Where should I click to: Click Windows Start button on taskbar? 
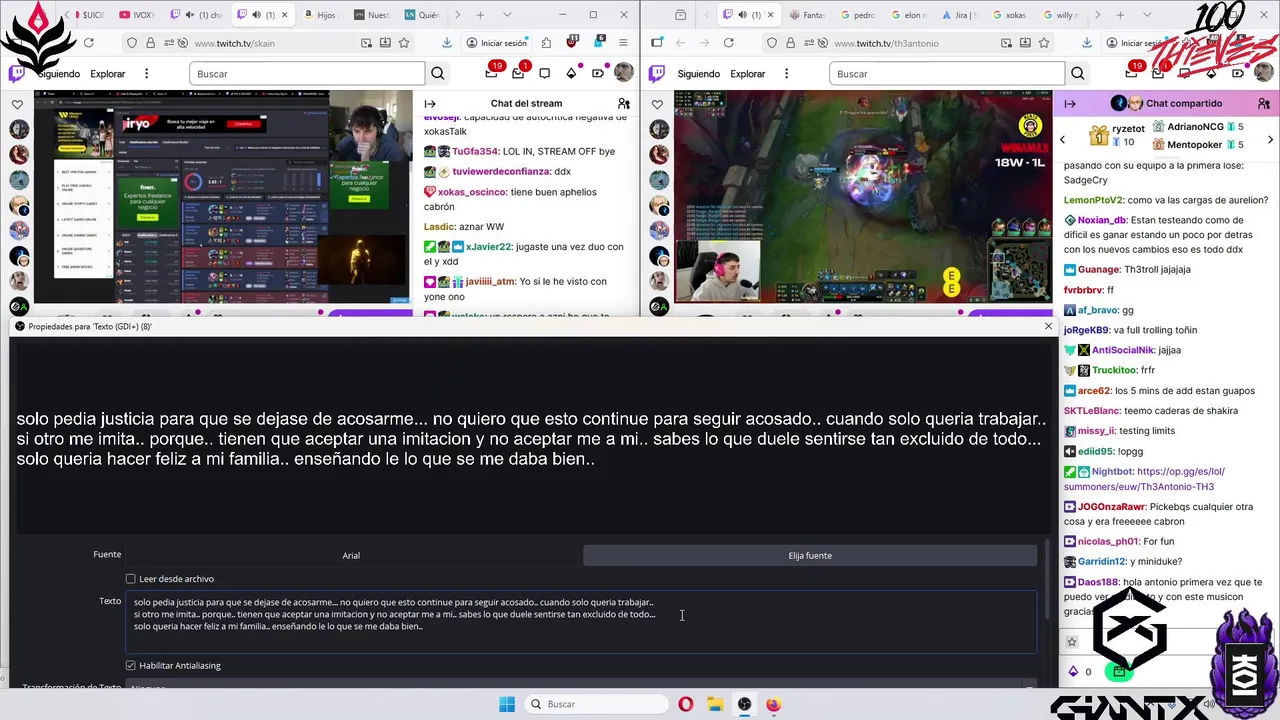coord(507,704)
